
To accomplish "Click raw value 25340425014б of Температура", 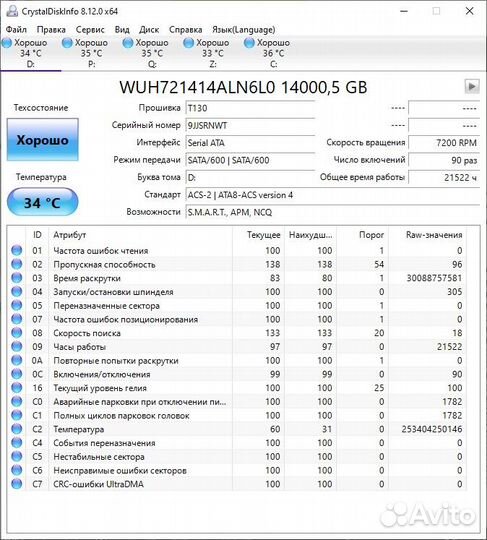I will tap(432, 429).
